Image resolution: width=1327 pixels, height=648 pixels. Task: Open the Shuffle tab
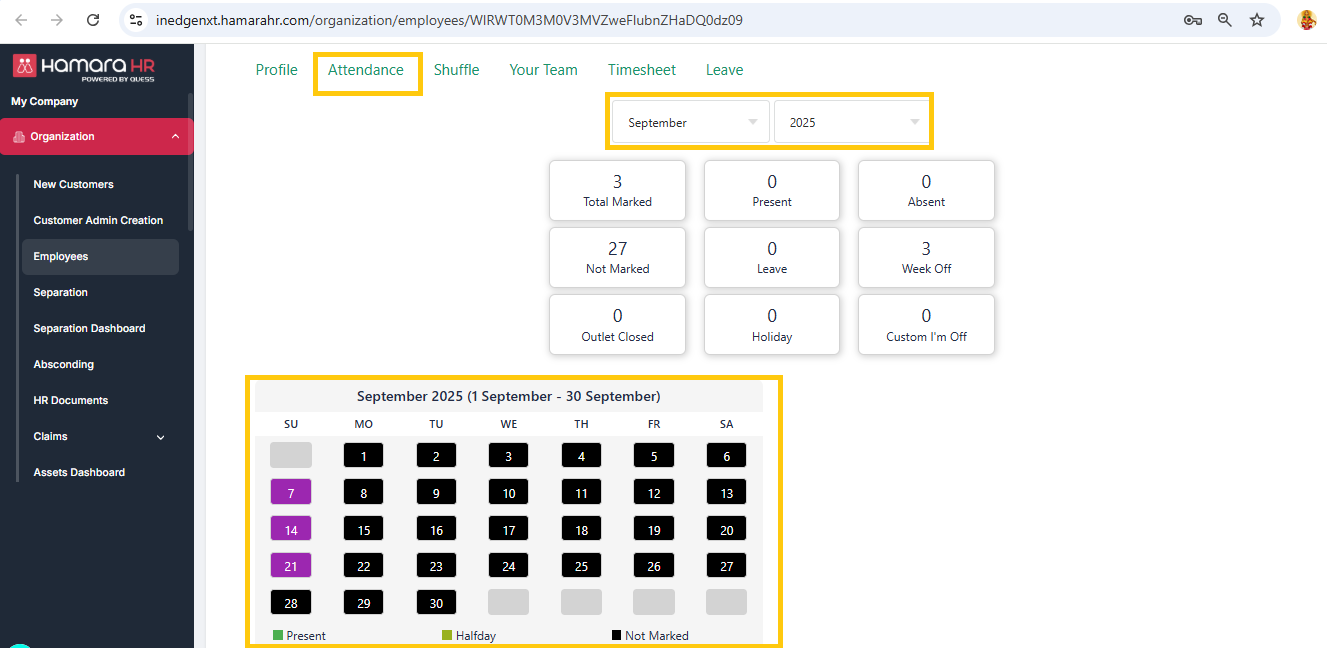point(456,70)
